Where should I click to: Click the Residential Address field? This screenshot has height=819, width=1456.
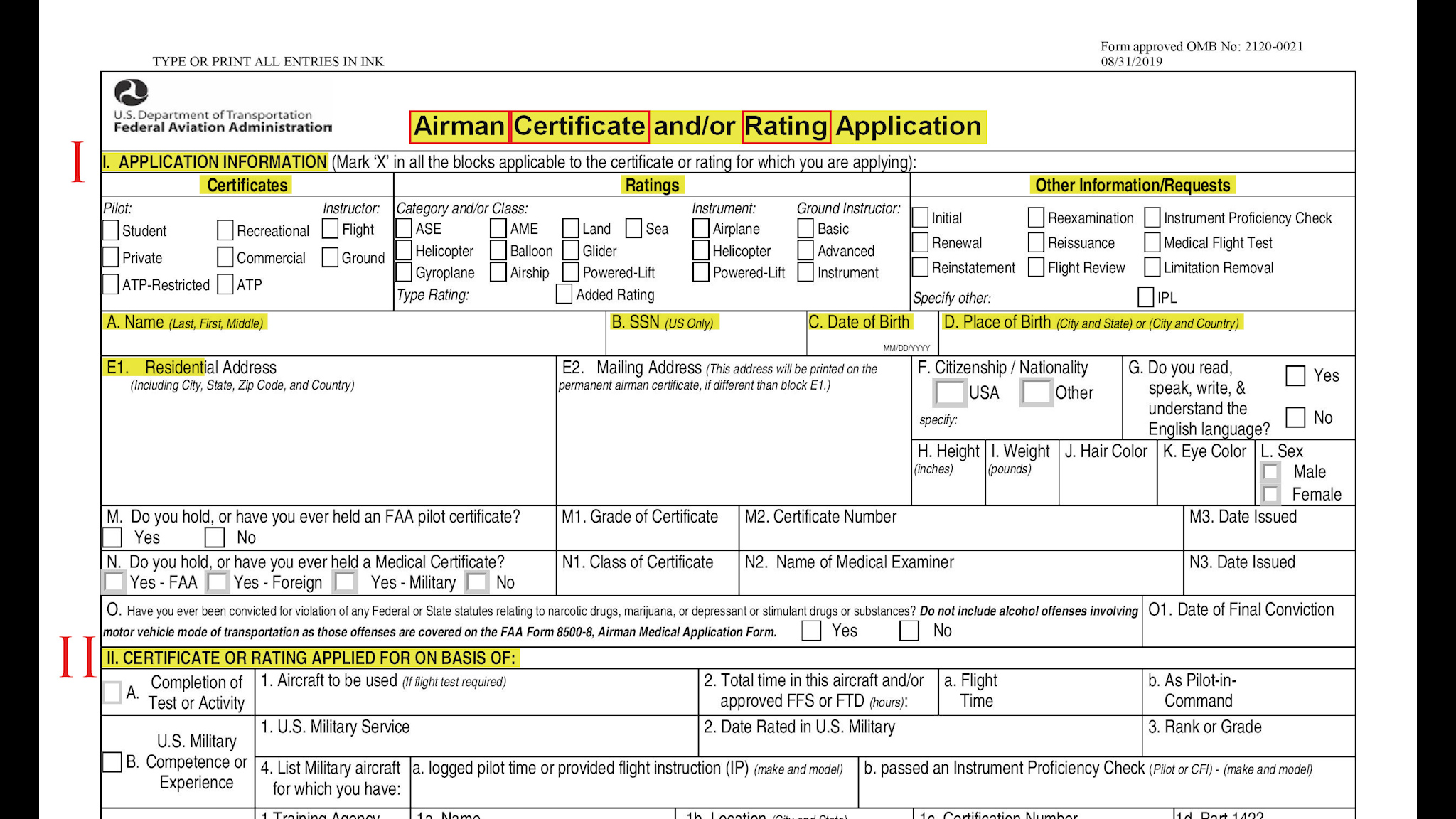[x=328, y=431]
